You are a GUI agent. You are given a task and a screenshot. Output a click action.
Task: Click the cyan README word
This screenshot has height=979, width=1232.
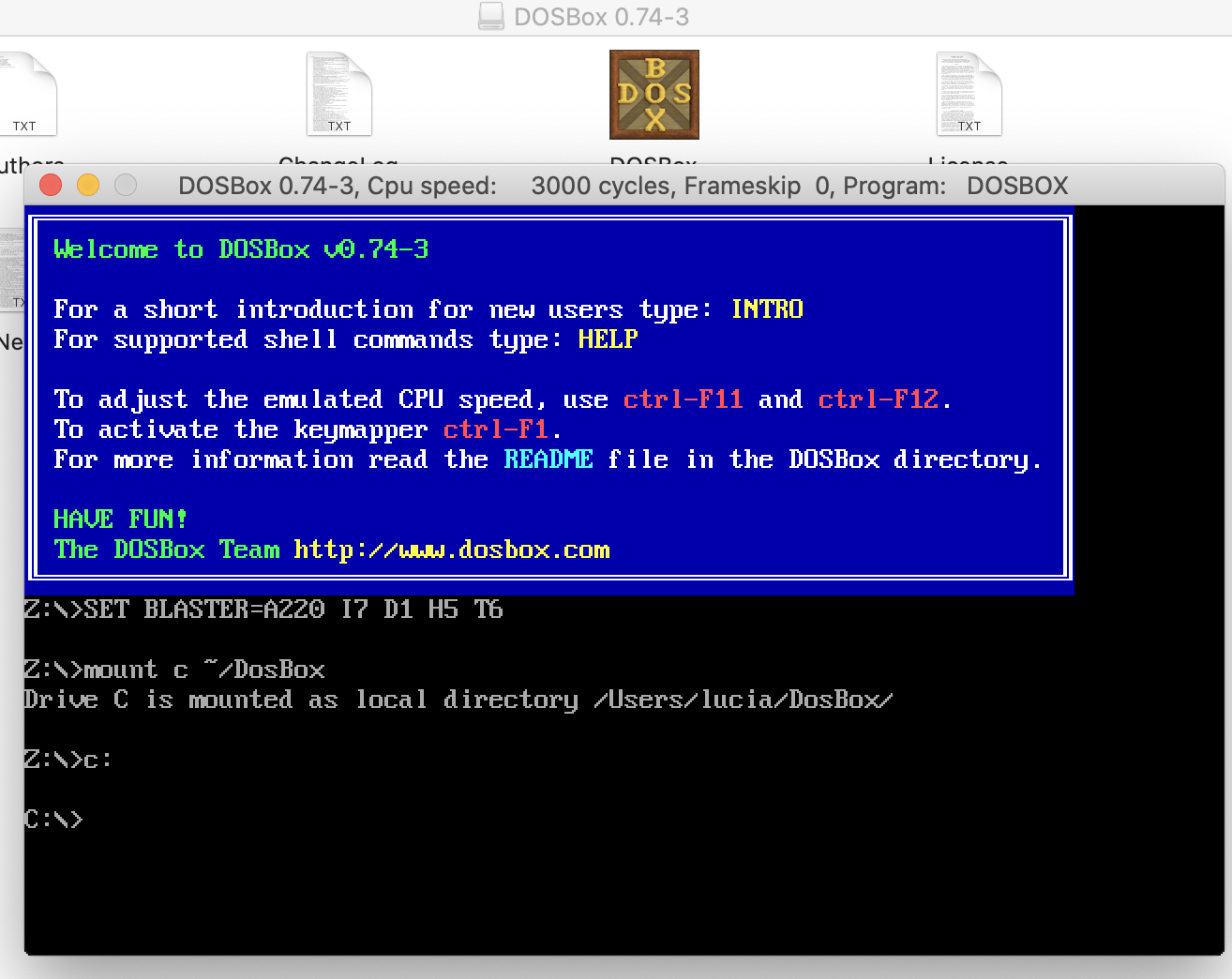[x=548, y=459]
